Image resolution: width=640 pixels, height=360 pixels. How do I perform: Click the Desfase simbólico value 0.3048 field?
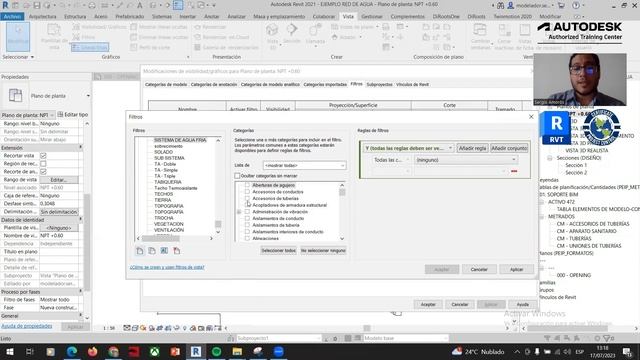(x=60, y=204)
